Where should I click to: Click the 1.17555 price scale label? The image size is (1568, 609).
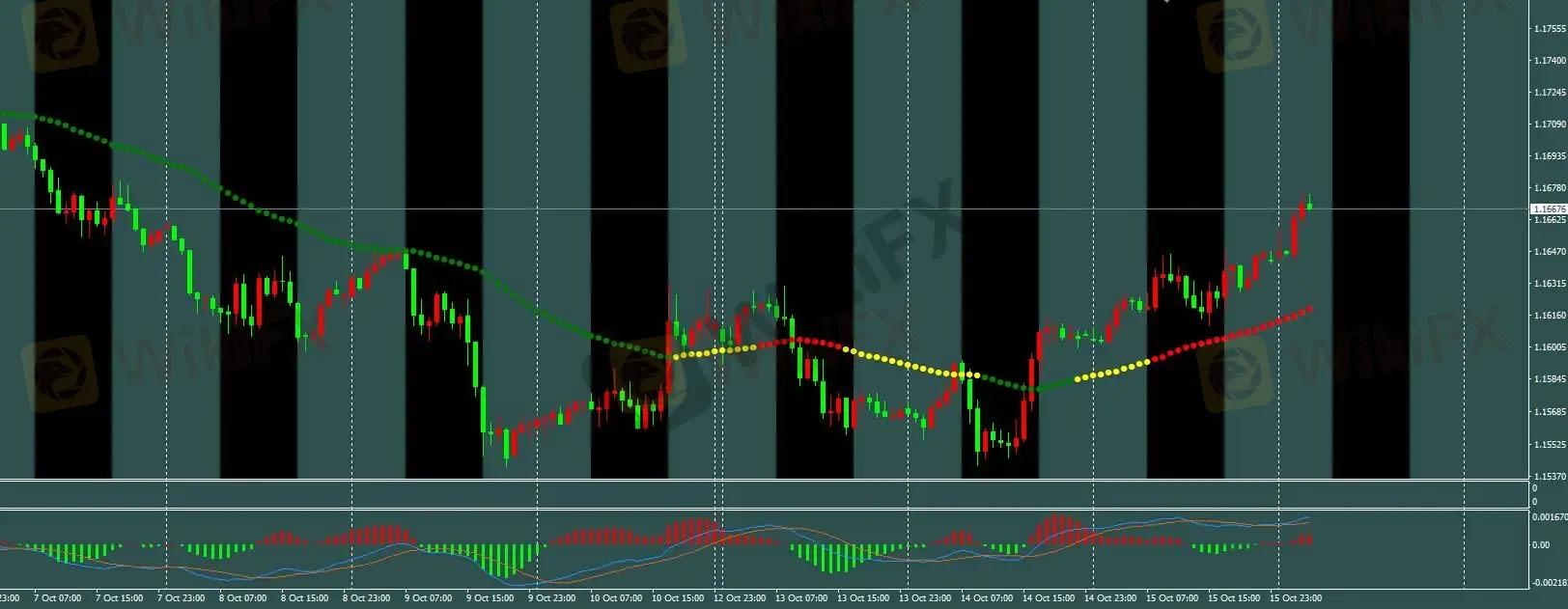pyautogui.click(x=1549, y=29)
